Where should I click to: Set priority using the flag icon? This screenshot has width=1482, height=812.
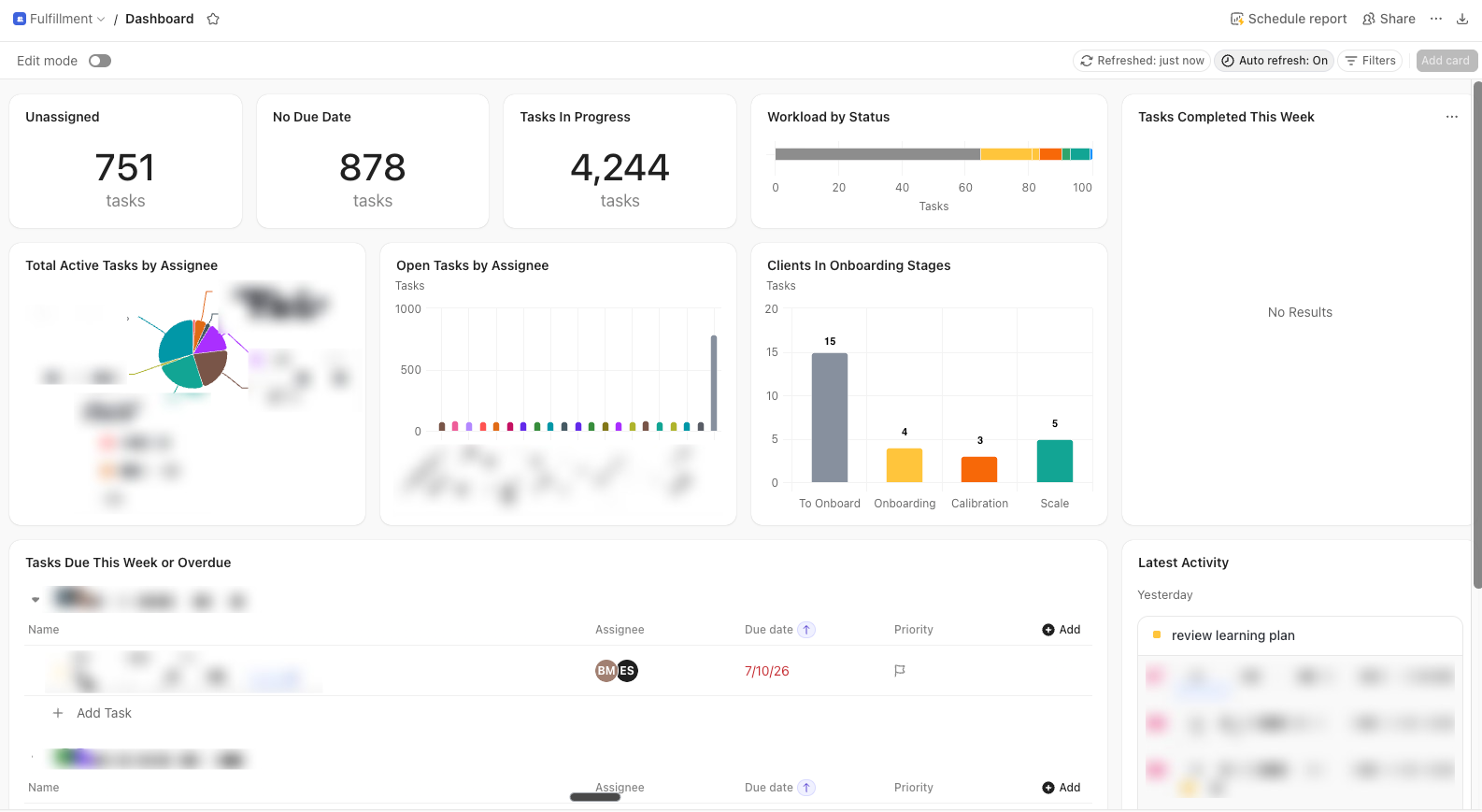(900, 671)
